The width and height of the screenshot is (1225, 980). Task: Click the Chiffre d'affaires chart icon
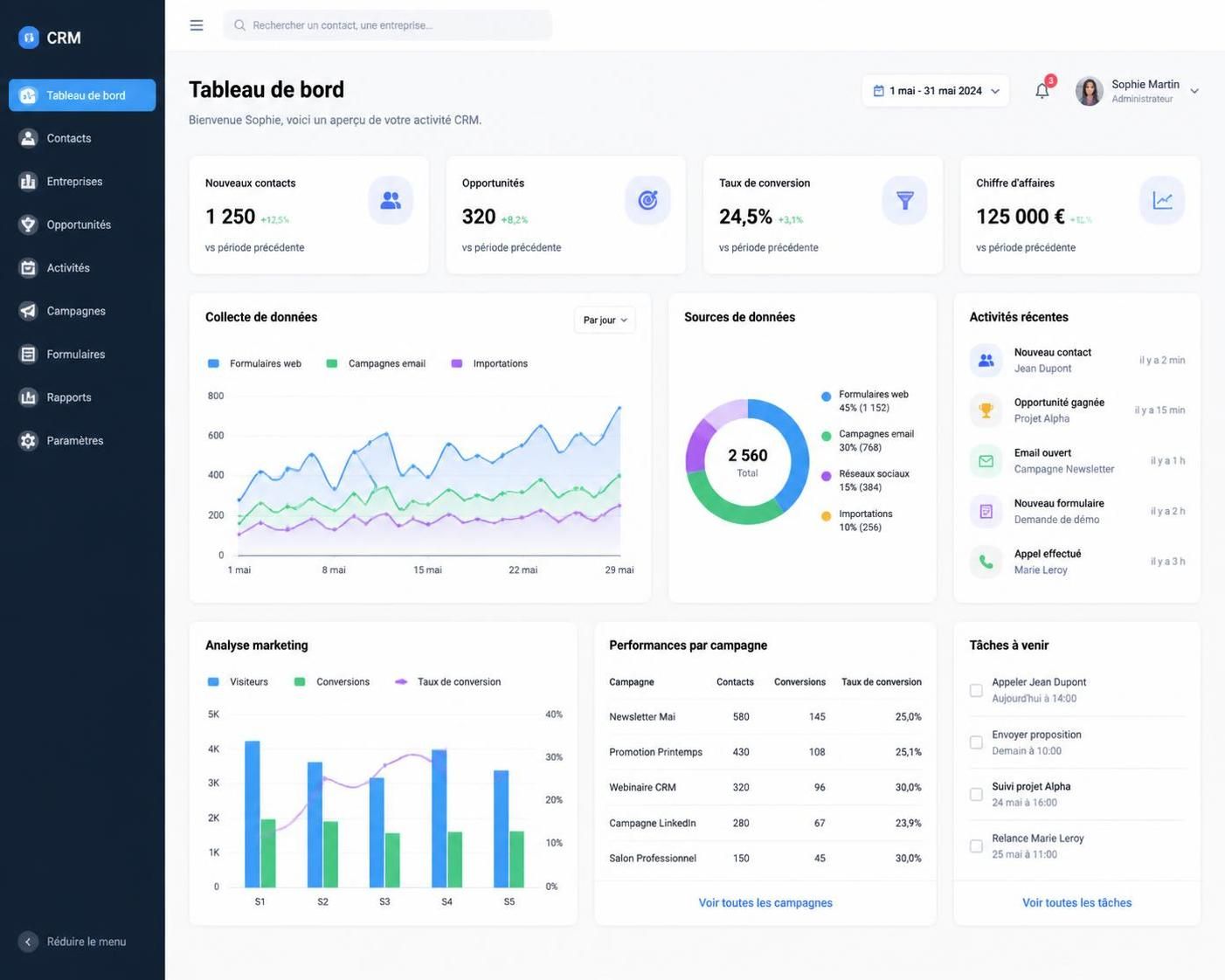tap(1162, 200)
